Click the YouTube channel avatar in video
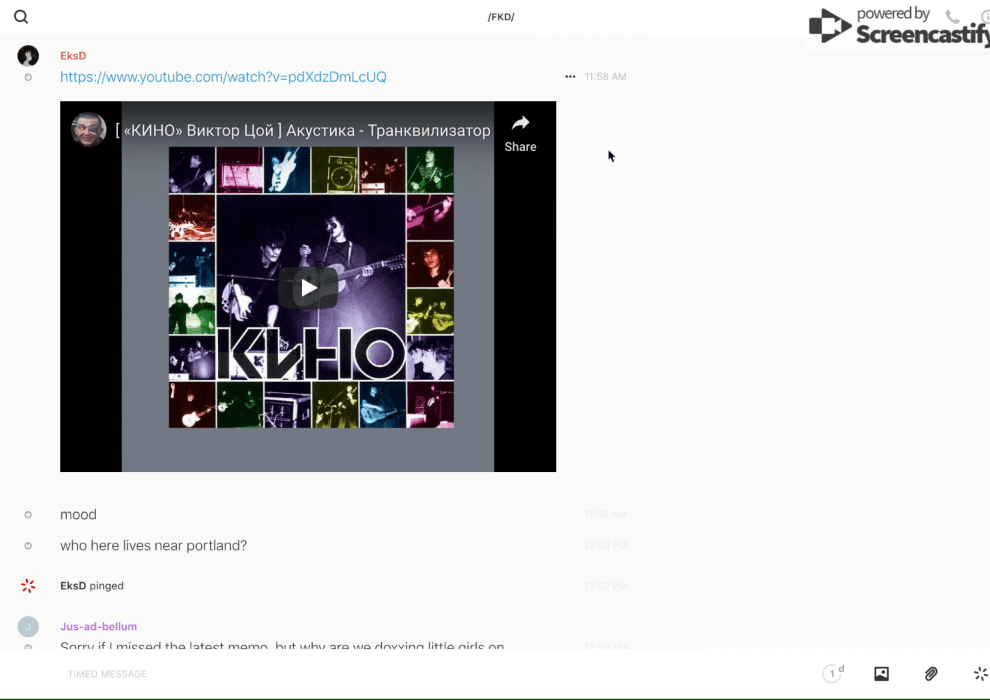 [x=89, y=130]
